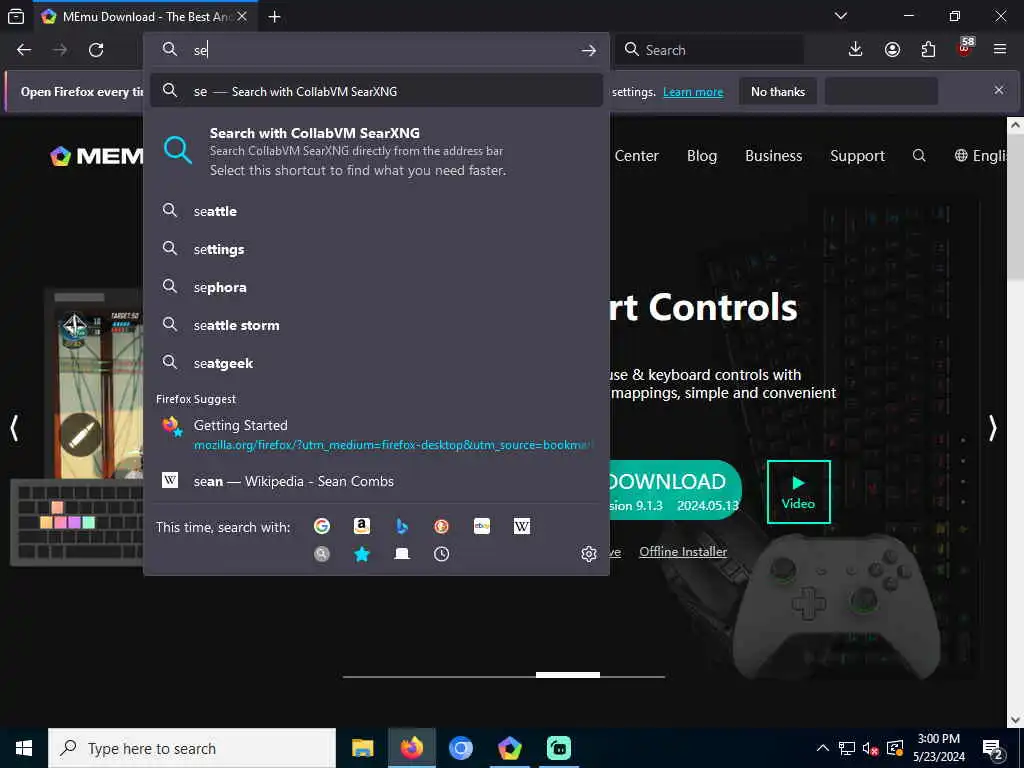Click the Learn more link
This screenshot has height=768, width=1024.
point(693,92)
